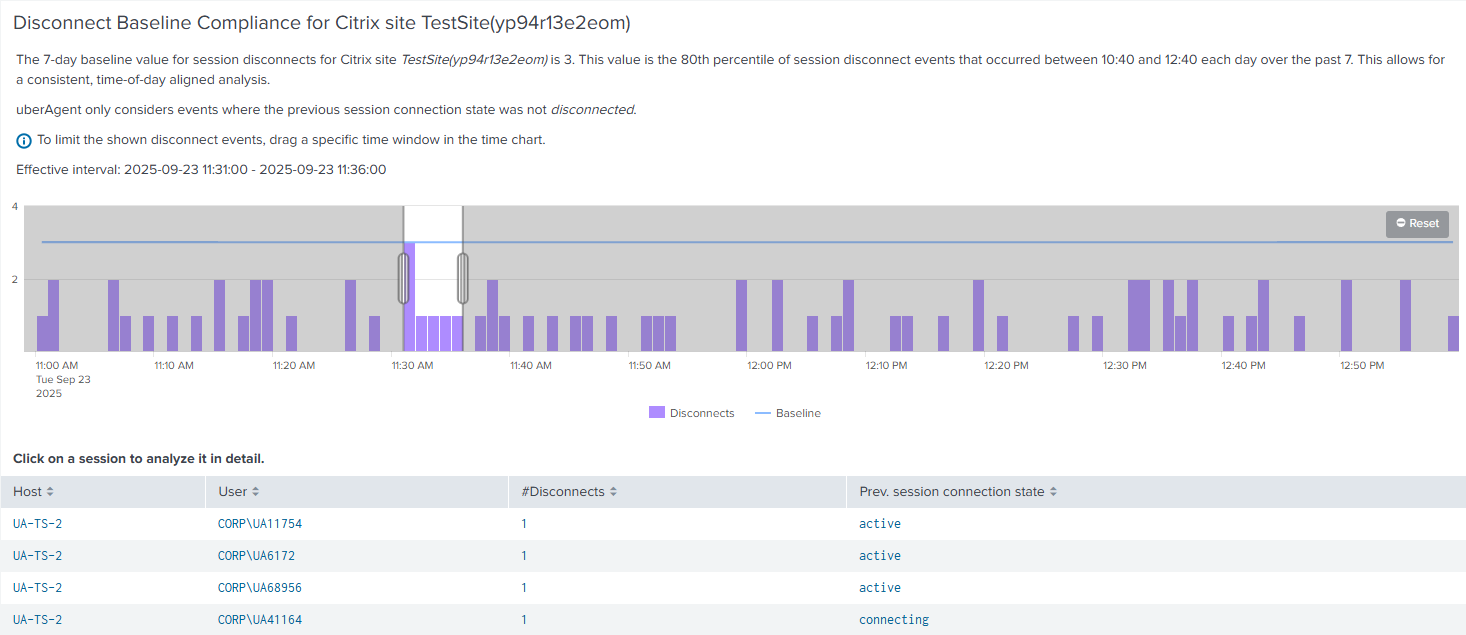Click active state in the first row

(879, 524)
